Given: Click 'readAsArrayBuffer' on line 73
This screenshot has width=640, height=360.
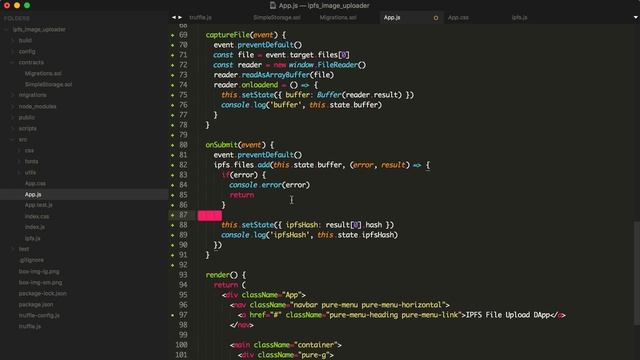Looking at the screenshot, I should (x=276, y=75).
